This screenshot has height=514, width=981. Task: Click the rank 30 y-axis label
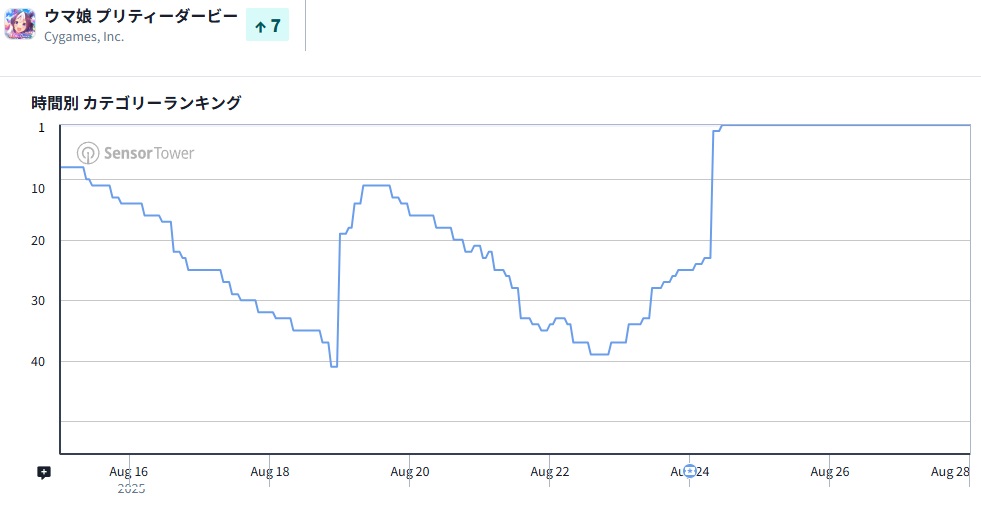[39, 301]
